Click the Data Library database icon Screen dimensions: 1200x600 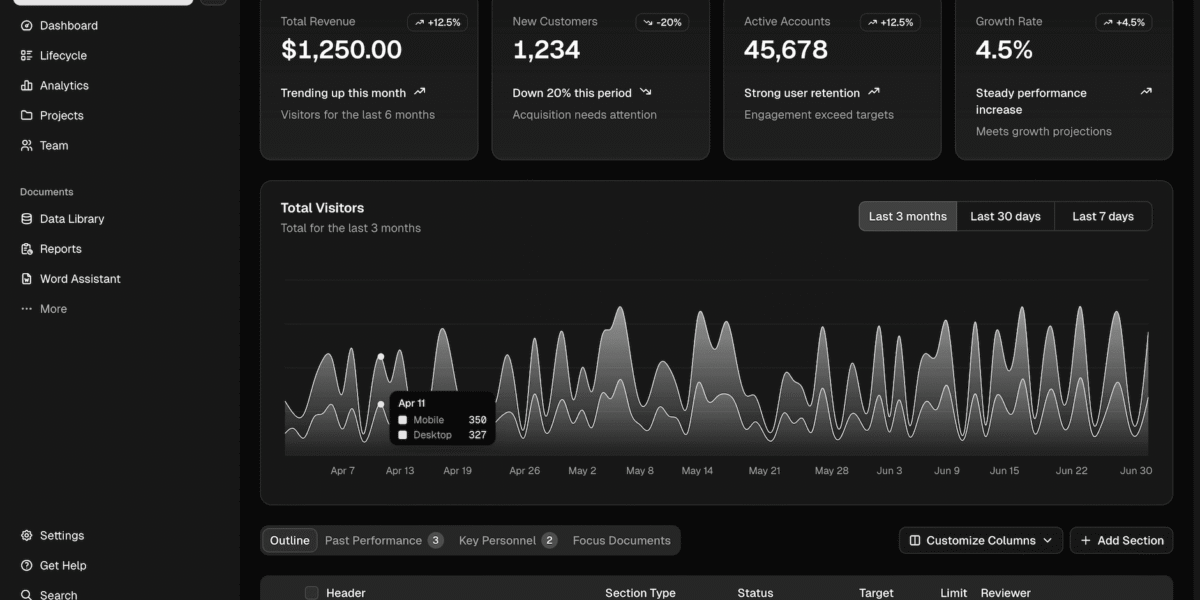coord(27,219)
